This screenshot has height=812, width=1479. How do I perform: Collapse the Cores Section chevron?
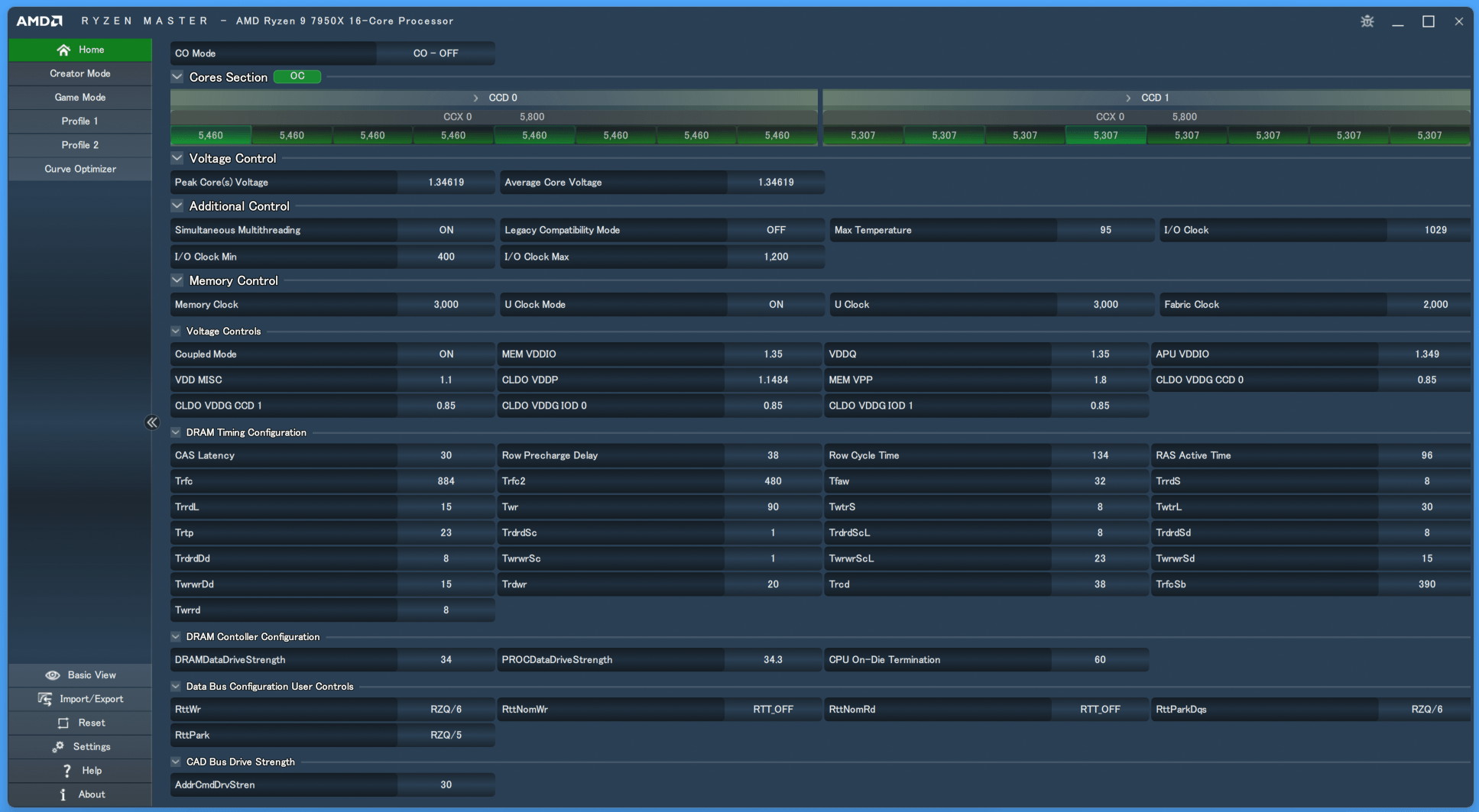click(177, 76)
